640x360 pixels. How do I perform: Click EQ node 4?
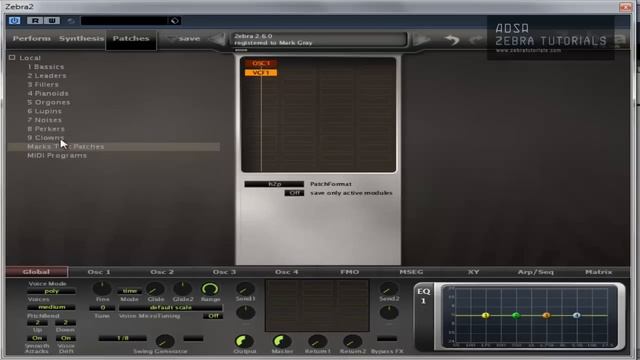point(577,316)
